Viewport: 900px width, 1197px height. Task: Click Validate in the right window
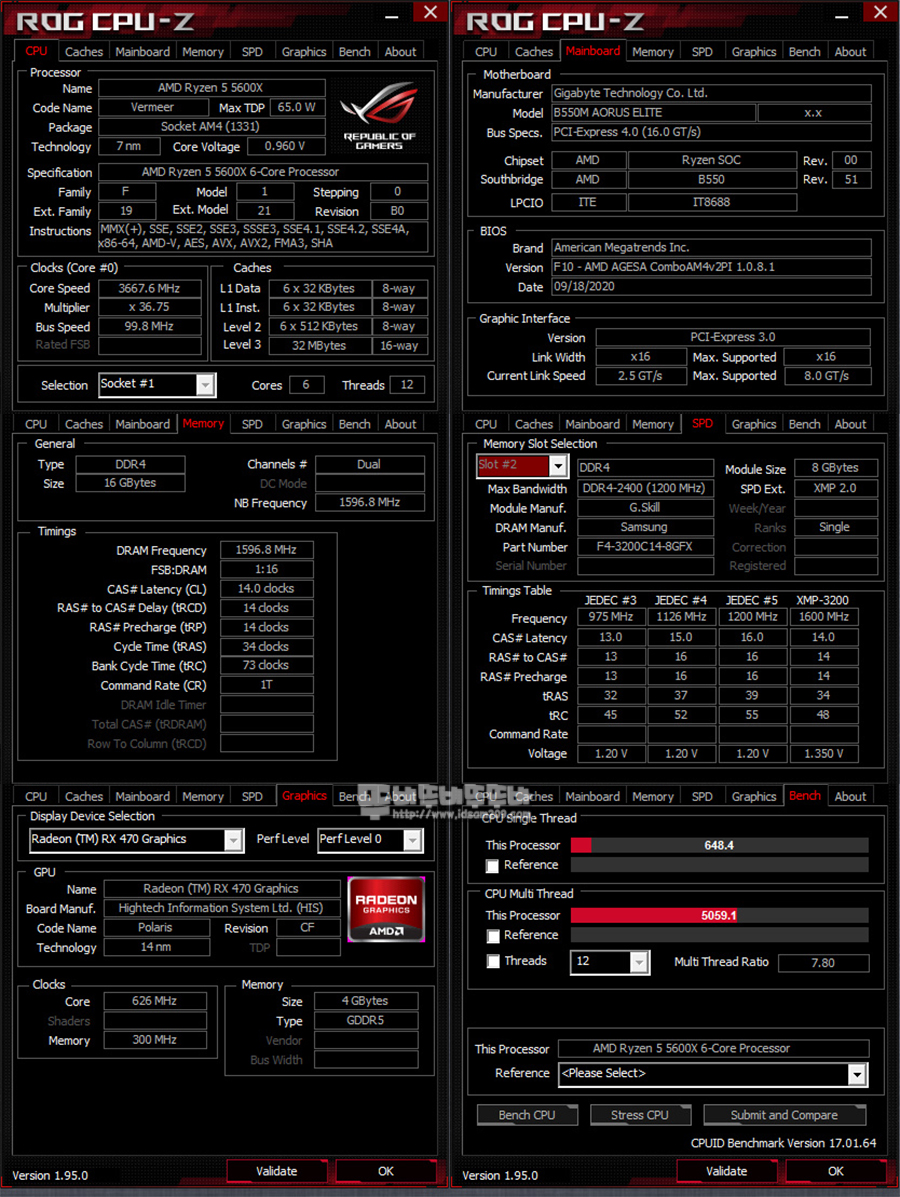[727, 1172]
